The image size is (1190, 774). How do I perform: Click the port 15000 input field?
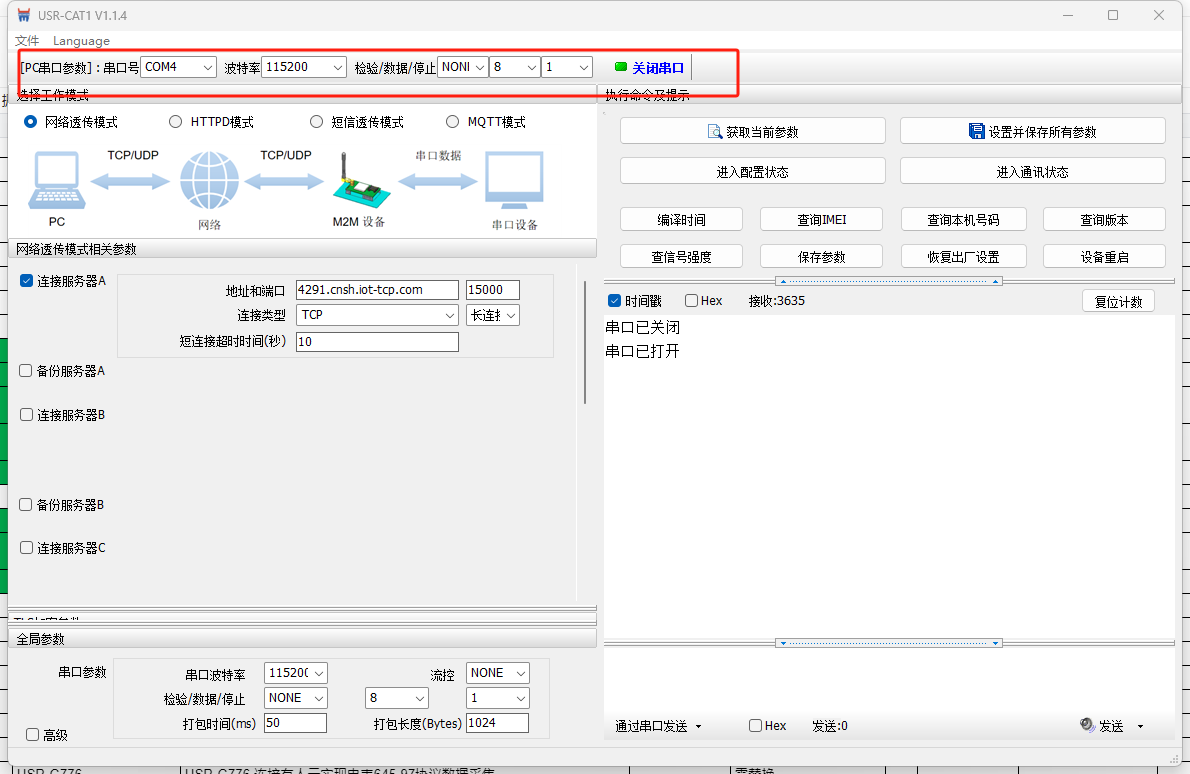(x=493, y=290)
